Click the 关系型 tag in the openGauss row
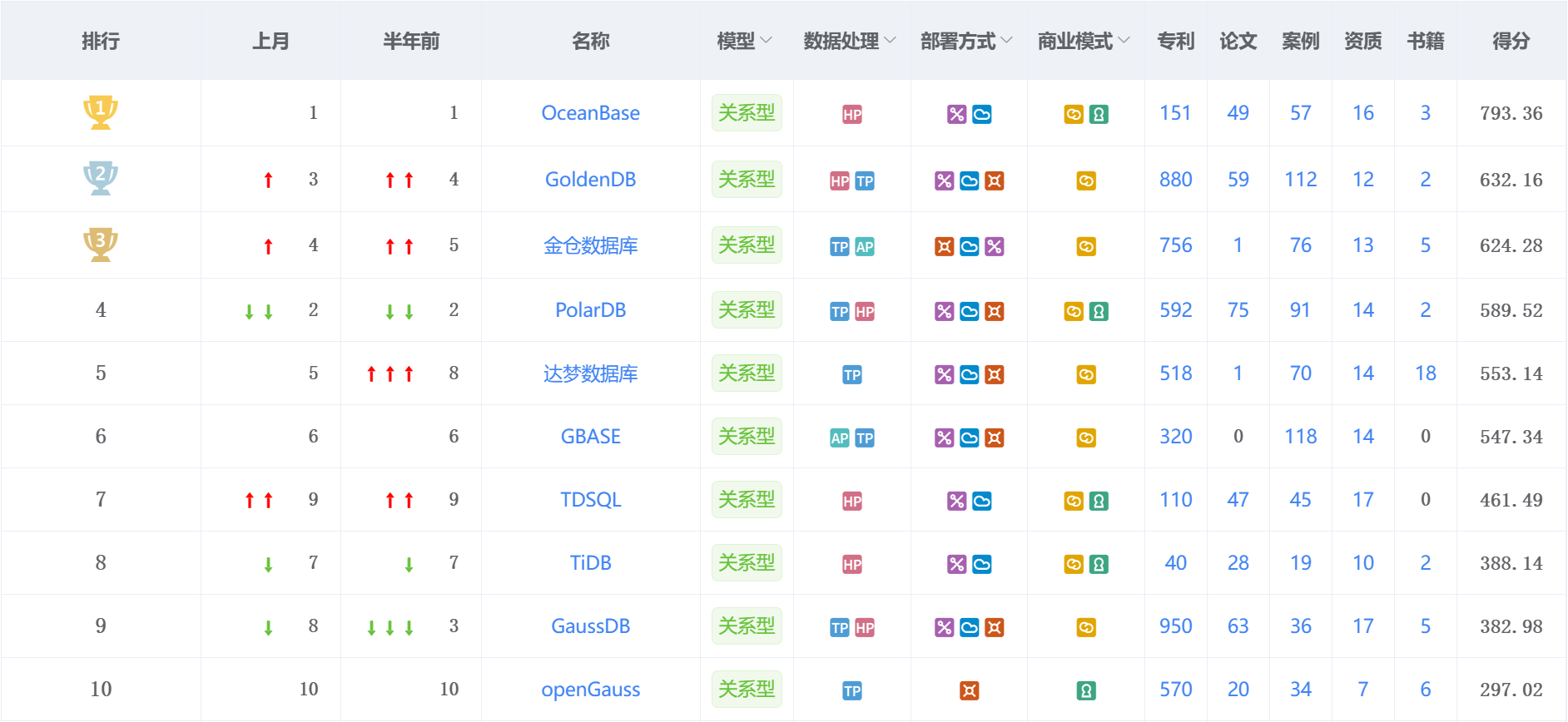 pos(747,690)
